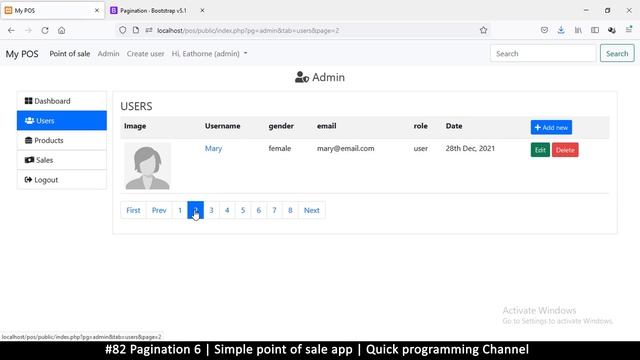
Task: Select the My POS browser tab
Action: click(52, 11)
